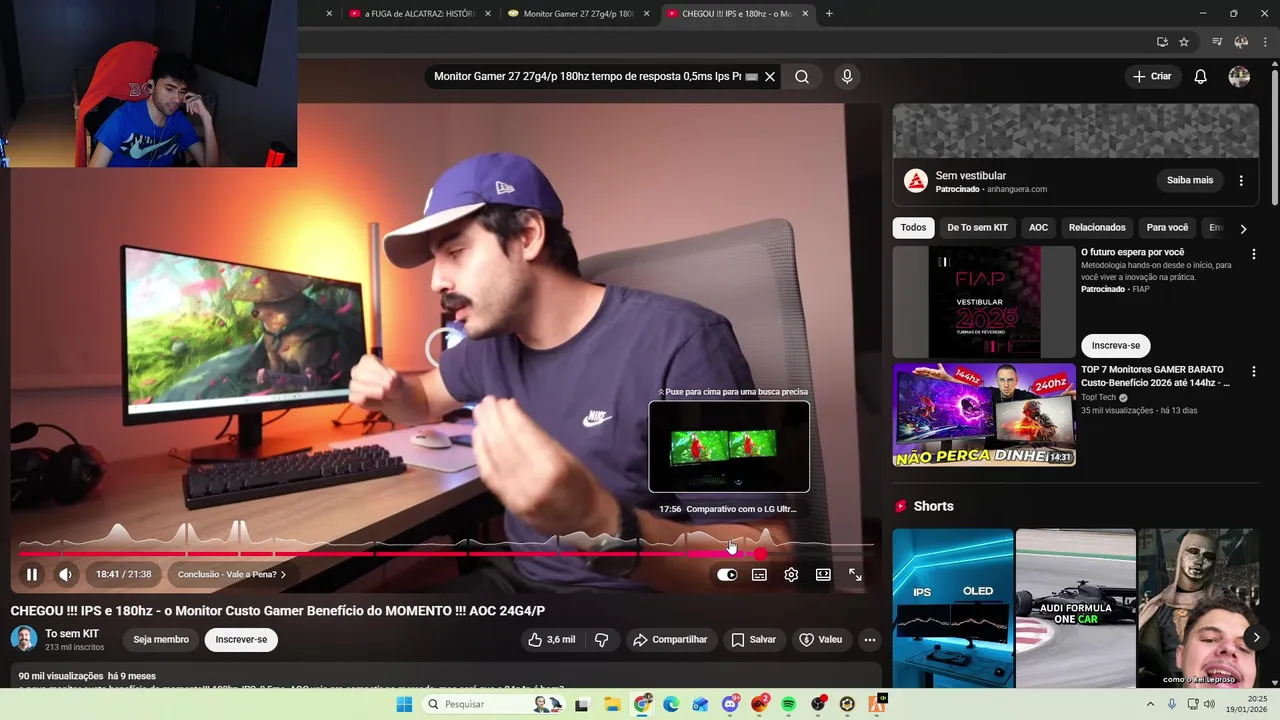Select the Relacionados filter chip

pos(1097,228)
